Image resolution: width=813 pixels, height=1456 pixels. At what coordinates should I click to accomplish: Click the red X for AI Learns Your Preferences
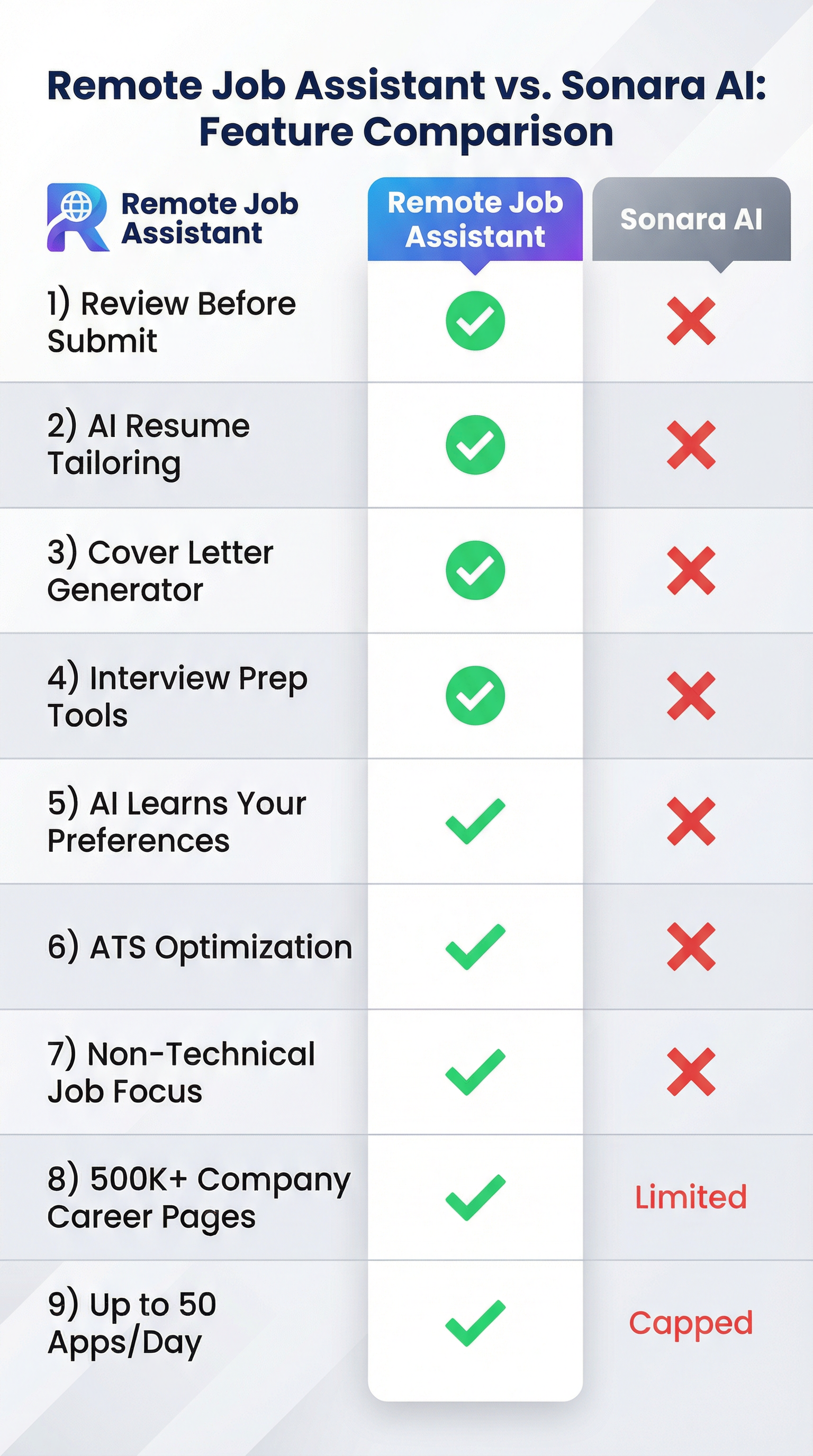(691, 821)
